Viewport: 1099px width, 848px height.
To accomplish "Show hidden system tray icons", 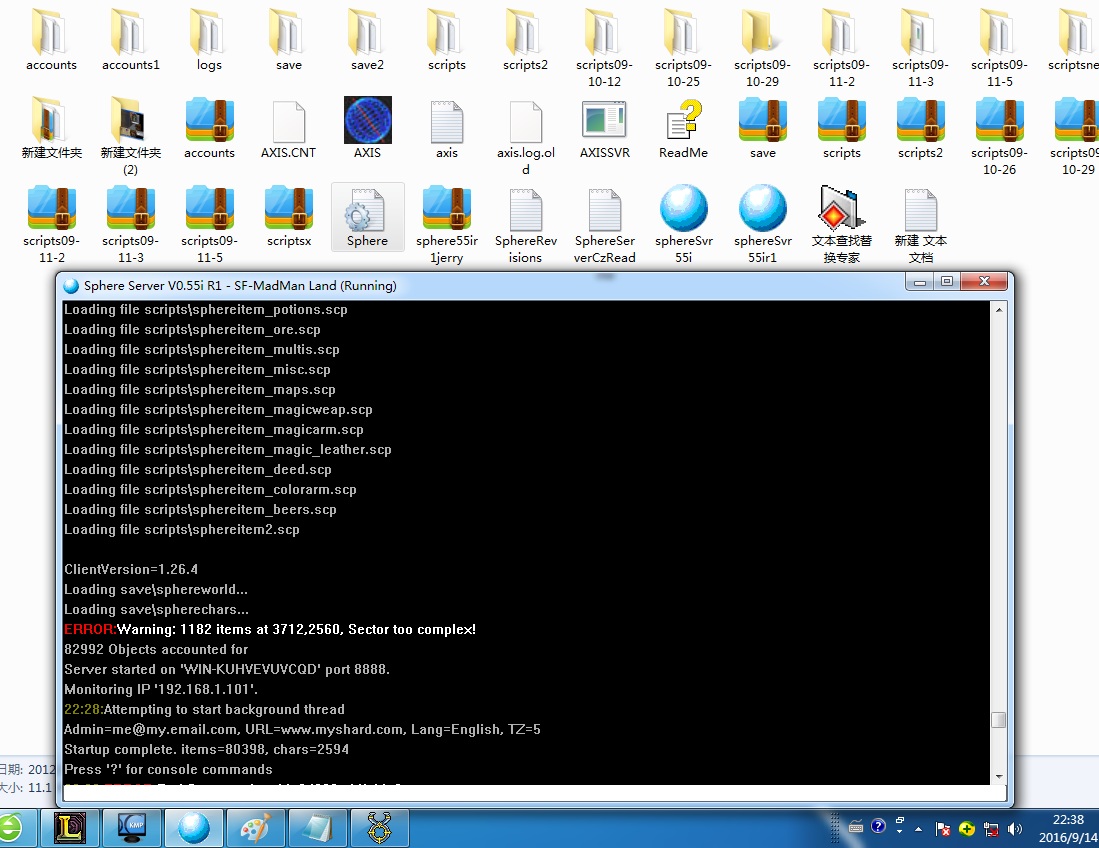I will click(918, 829).
